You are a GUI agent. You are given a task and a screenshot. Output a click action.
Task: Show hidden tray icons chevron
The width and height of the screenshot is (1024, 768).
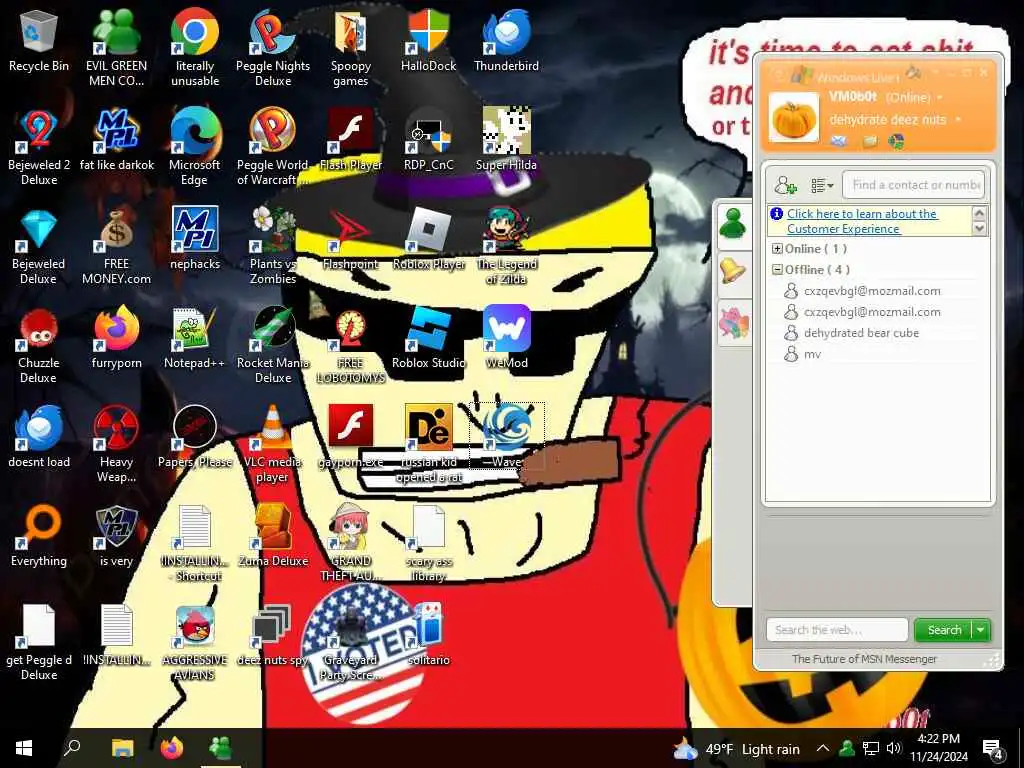coord(823,748)
